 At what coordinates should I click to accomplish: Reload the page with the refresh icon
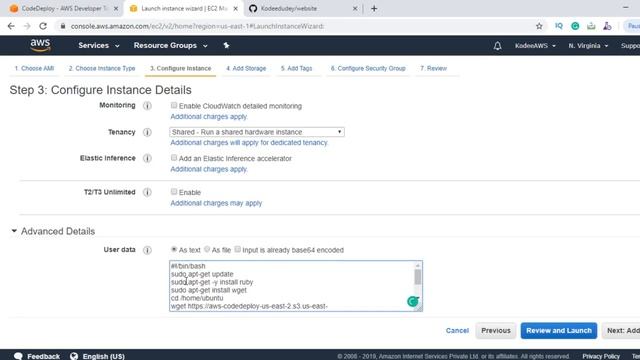[x=43, y=26]
